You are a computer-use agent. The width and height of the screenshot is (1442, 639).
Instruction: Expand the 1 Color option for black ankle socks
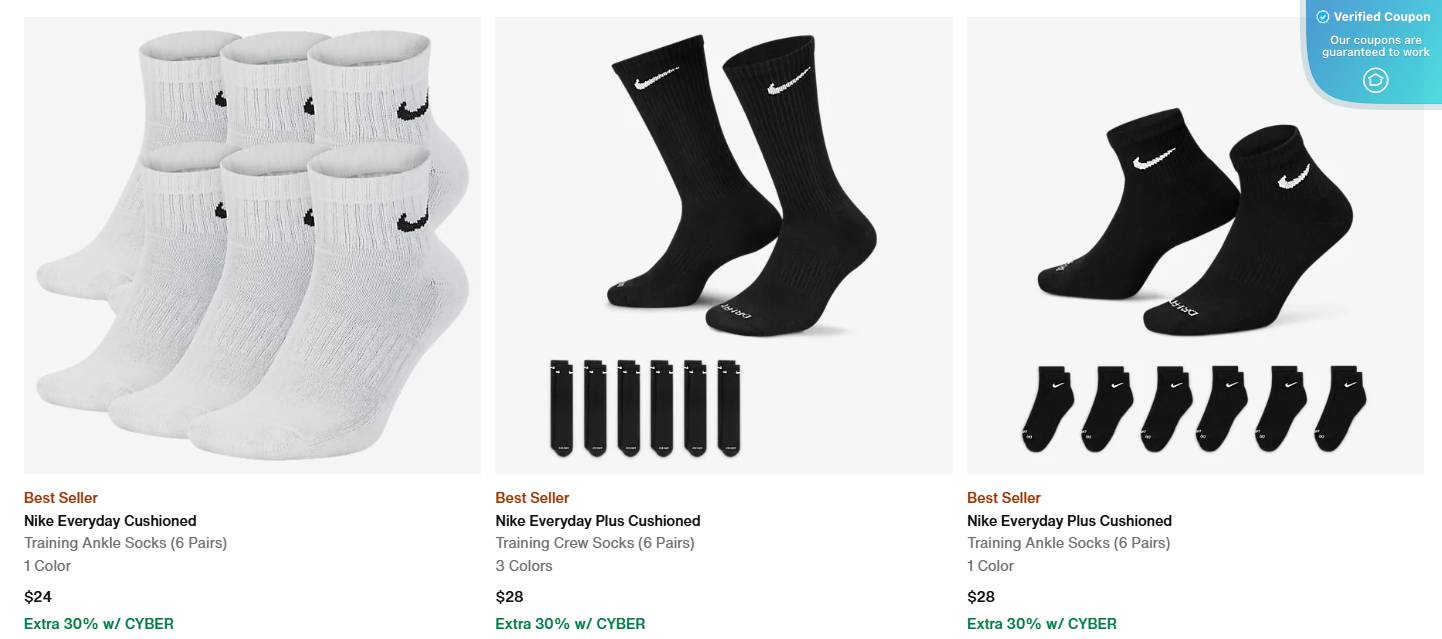tap(990, 565)
